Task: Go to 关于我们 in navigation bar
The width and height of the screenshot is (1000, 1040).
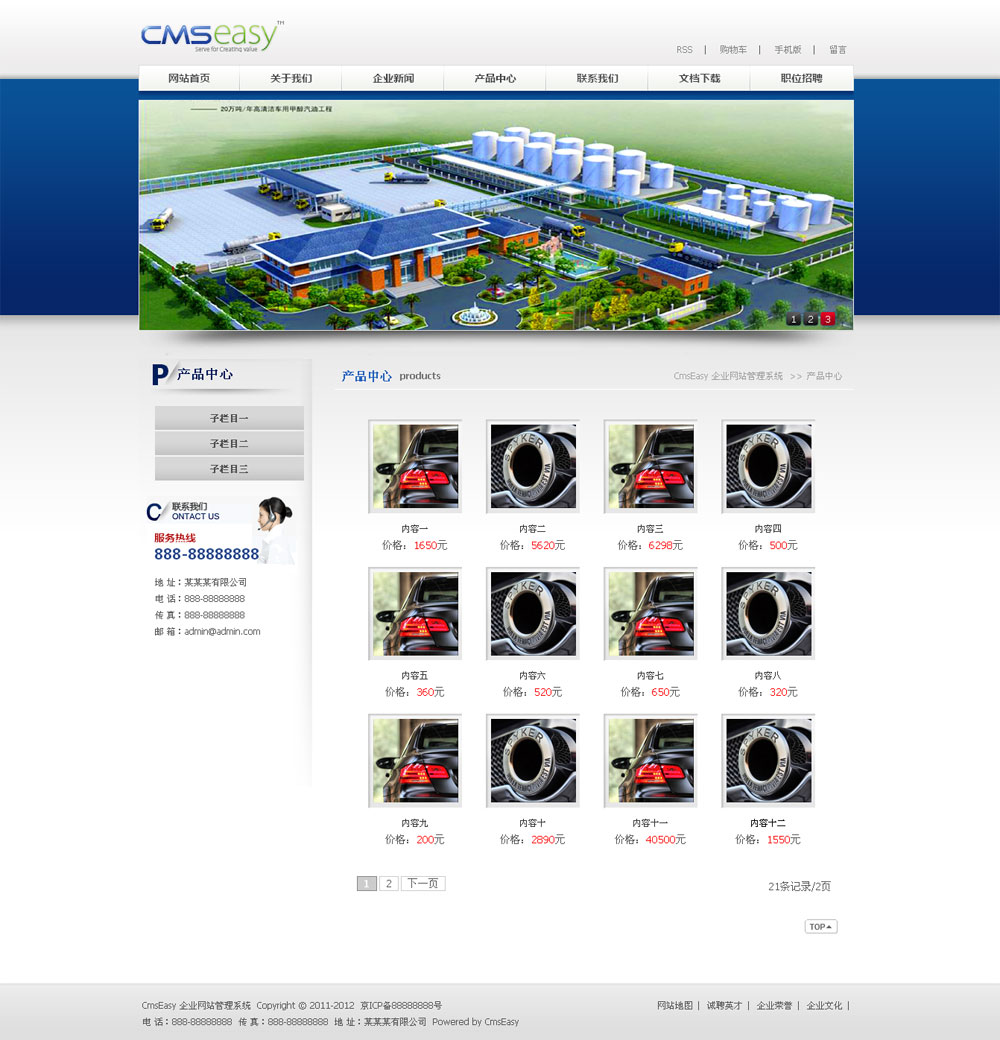Action: pyautogui.click(x=291, y=78)
